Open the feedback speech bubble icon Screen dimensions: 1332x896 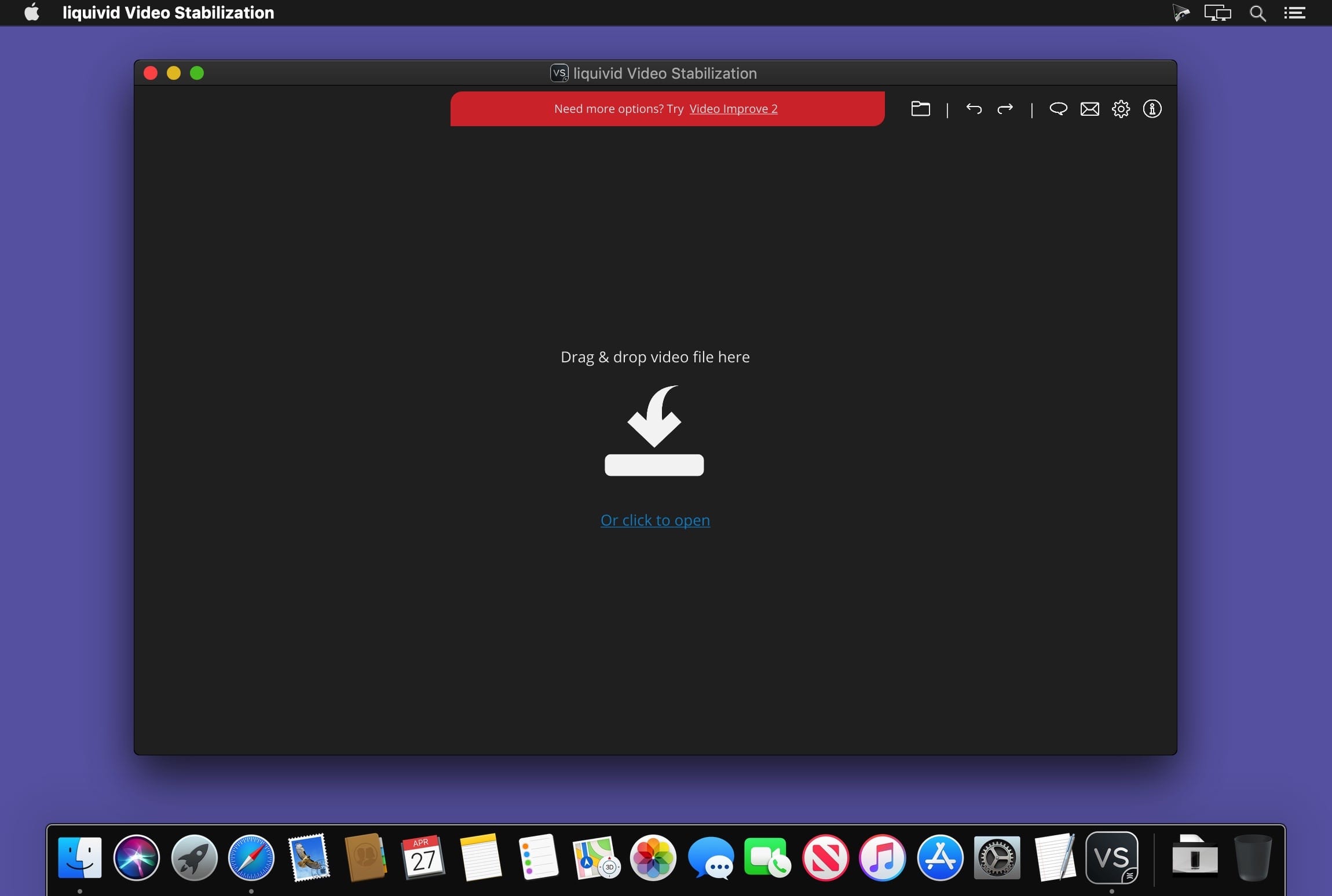click(1058, 109)
